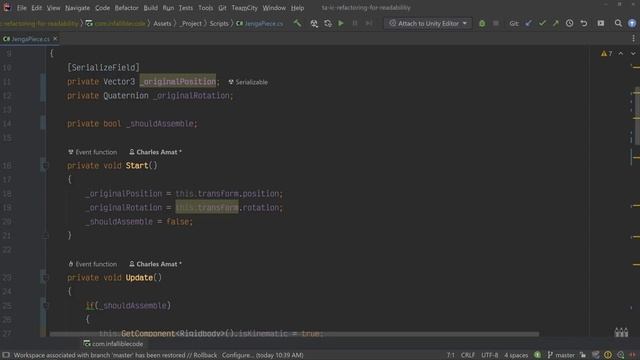This screenshot has height=360, width=640.
Task: Click the Event function hint above Update
Action: 93,264
